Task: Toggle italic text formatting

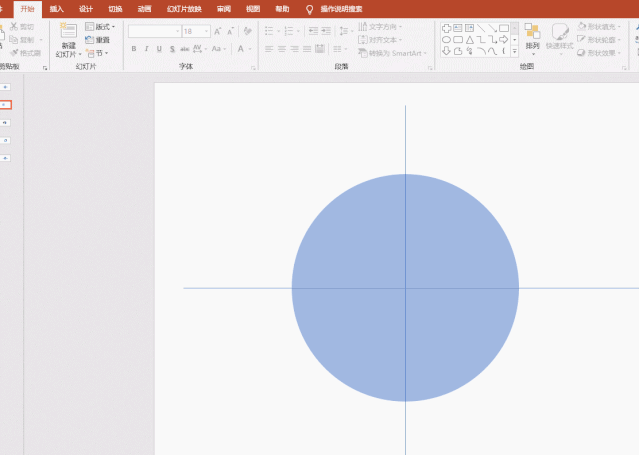Action: 147,49
